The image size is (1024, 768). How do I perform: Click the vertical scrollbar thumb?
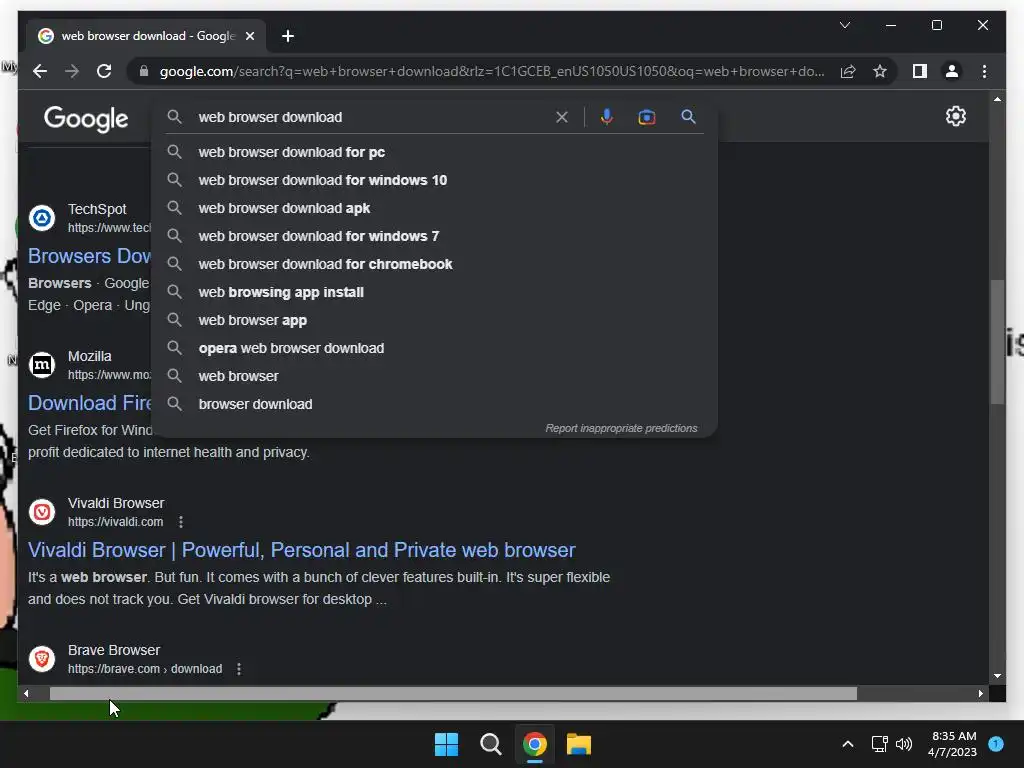[997, 342]
